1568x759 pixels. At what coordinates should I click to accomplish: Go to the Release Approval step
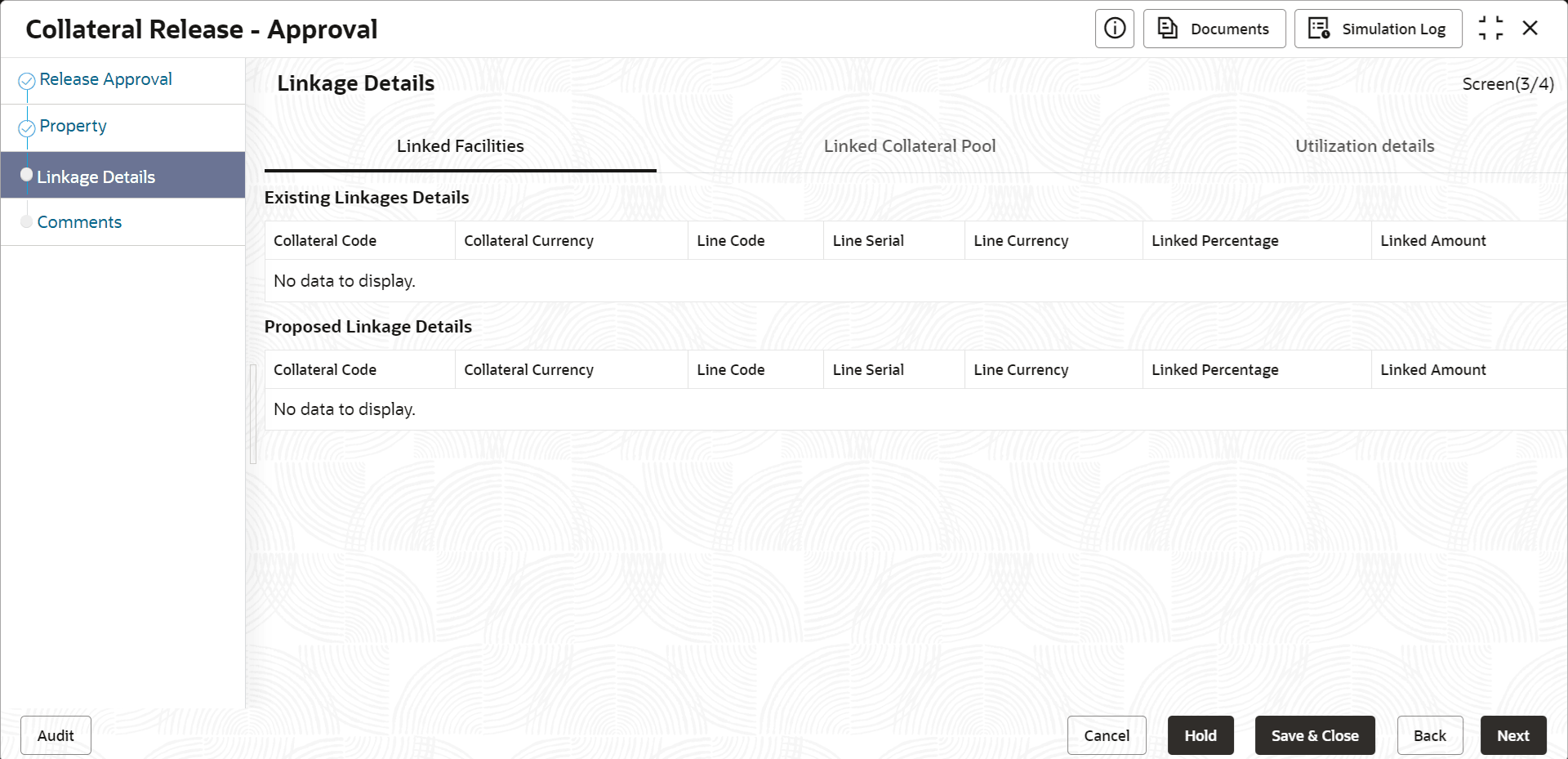point(105,79)
